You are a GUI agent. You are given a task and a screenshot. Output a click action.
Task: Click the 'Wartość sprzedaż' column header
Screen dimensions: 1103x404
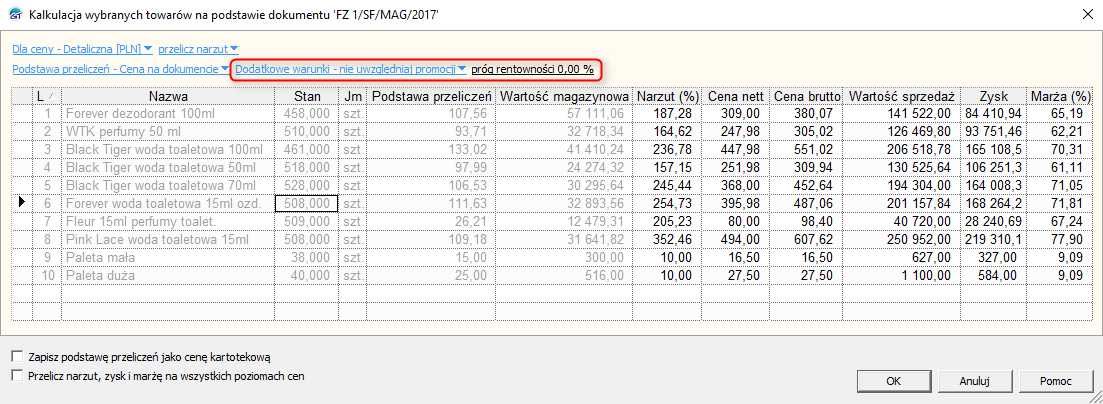pos(901,96)
